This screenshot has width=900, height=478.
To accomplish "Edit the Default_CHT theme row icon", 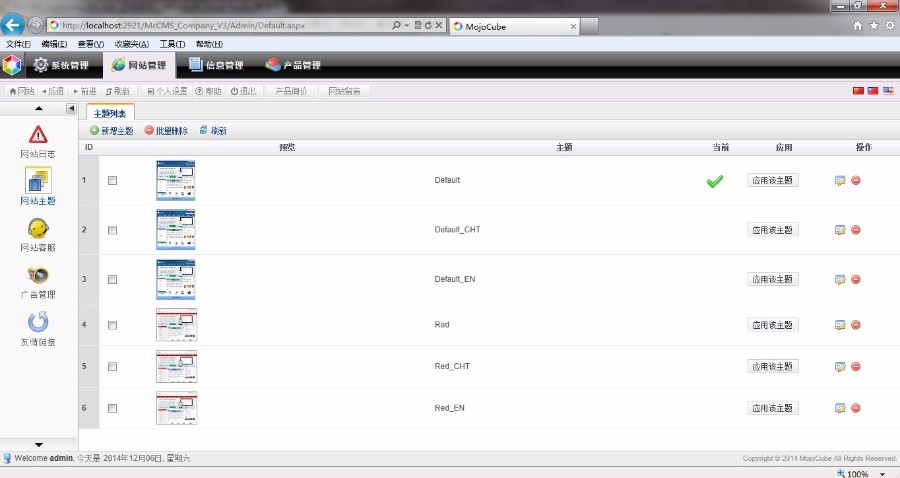I will 840,230.
